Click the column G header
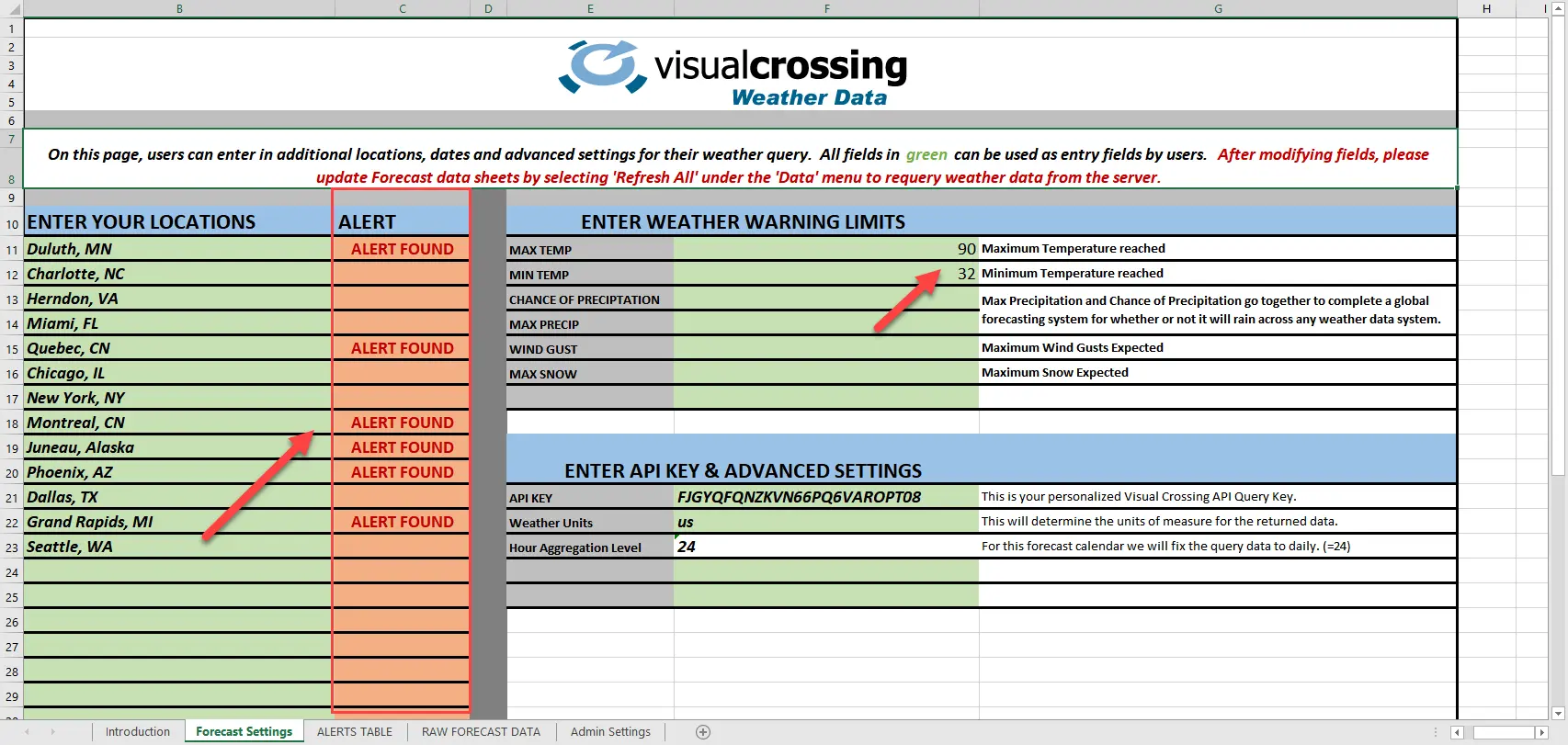Image resolution: width=1568 pixels, height=745 pixels. pos(1218,8)
